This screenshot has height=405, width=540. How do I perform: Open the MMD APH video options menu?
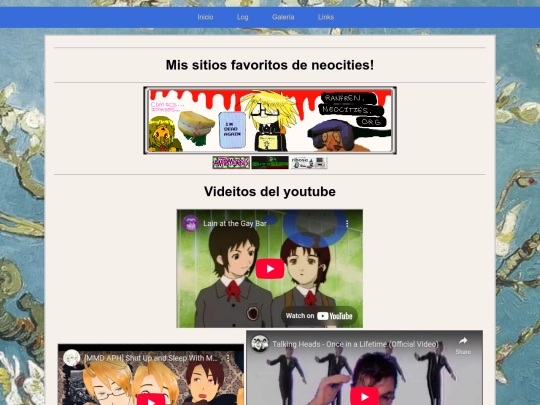point(228,358)
